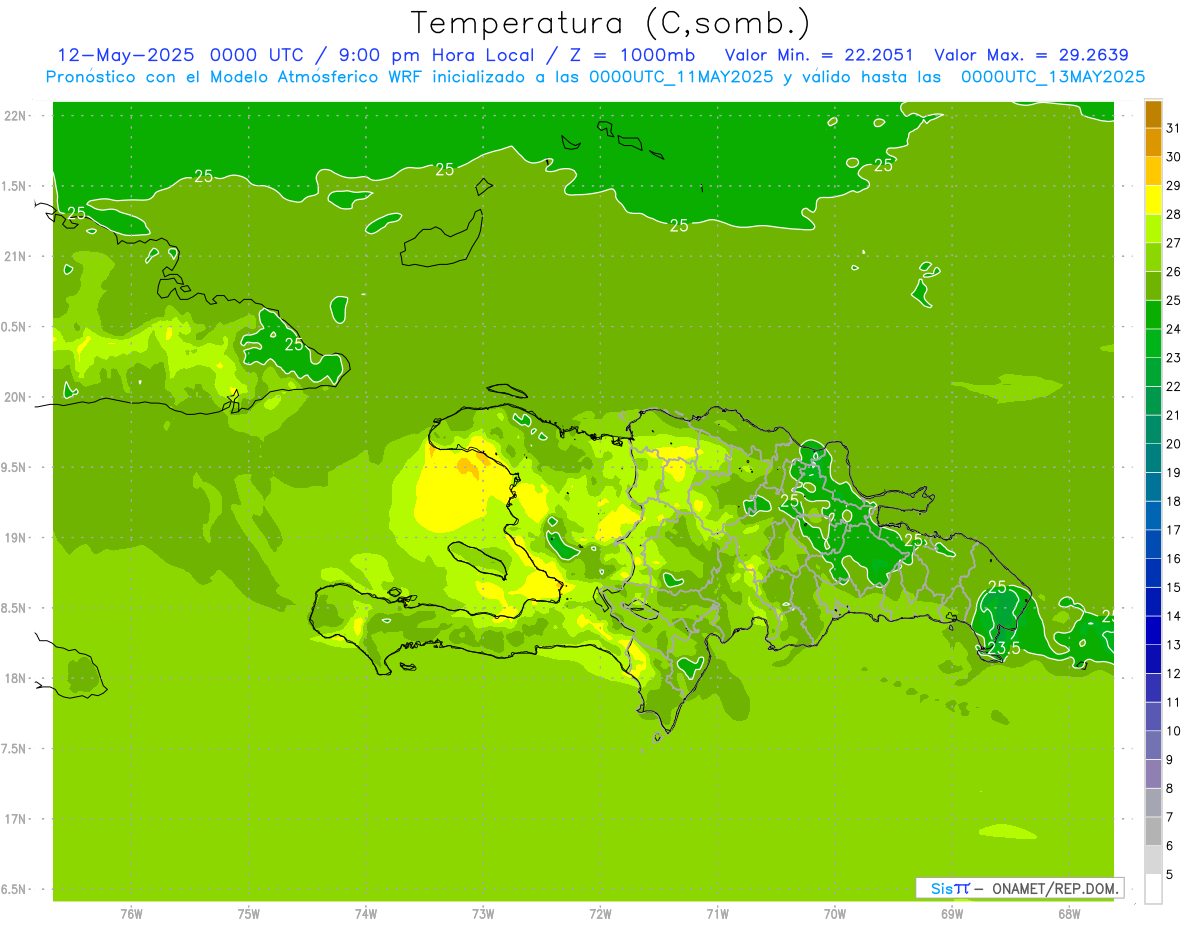Select the '0000UTC_13MAY2025' valid-until text
1200x927 pixels.
(x=1053, y=77)
